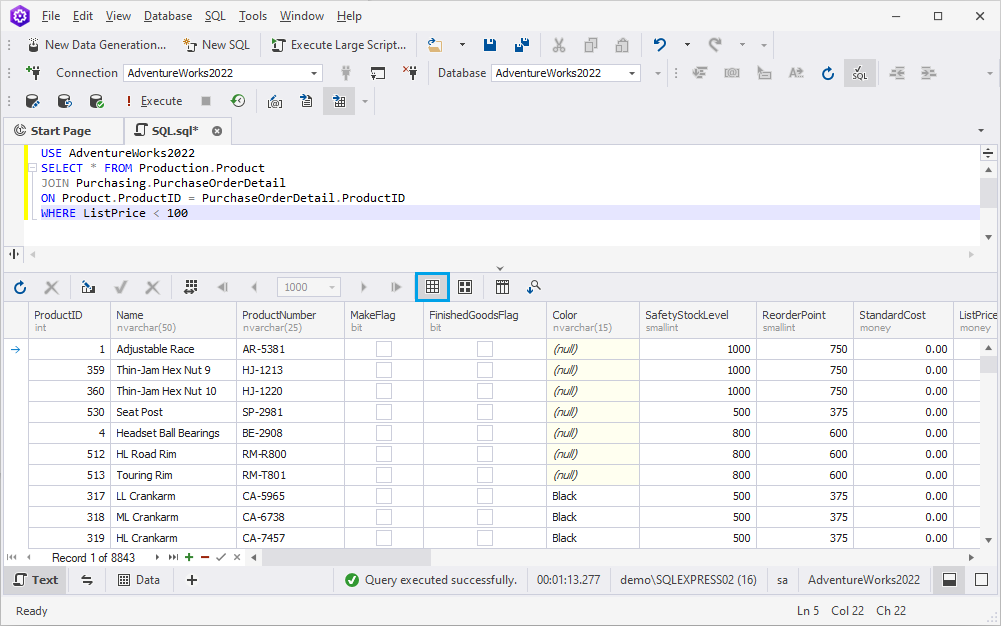Open the Database menu
The image size is (1001, 626).
[168, 16]
